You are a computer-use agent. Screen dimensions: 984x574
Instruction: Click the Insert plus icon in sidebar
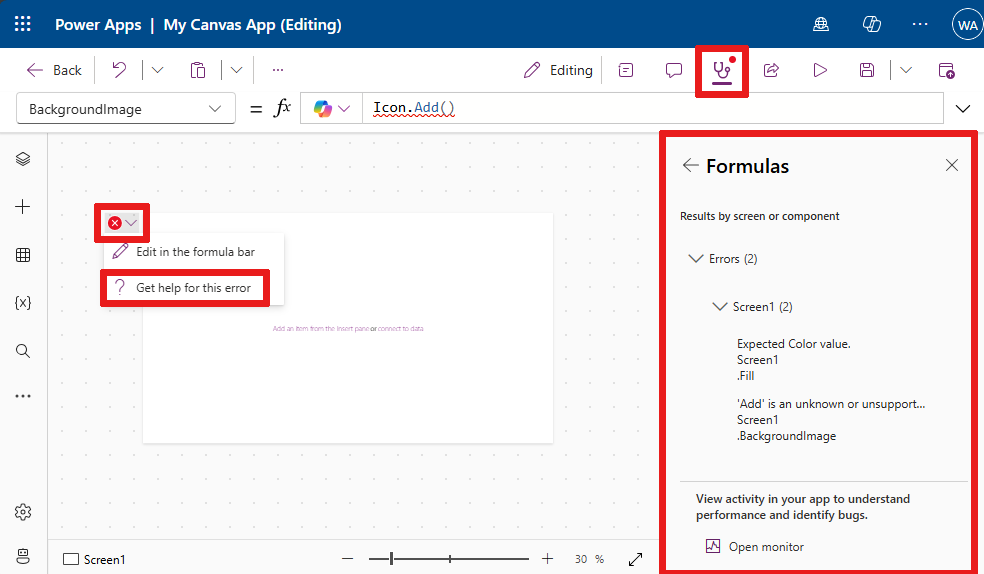coord(23,207)
